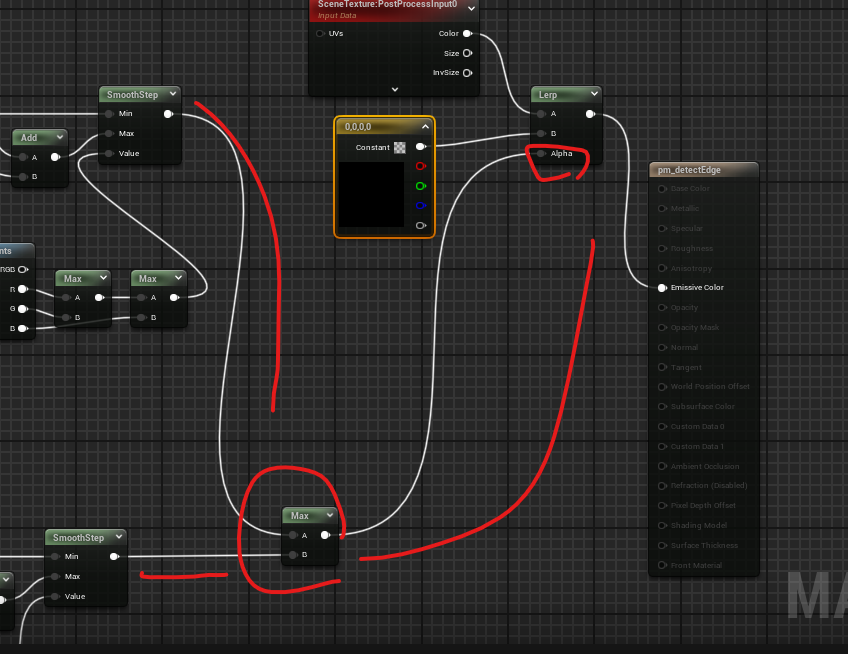Click the Base Color pin on pm_detectEdge
848x654 pixels.
coord(662,189)
